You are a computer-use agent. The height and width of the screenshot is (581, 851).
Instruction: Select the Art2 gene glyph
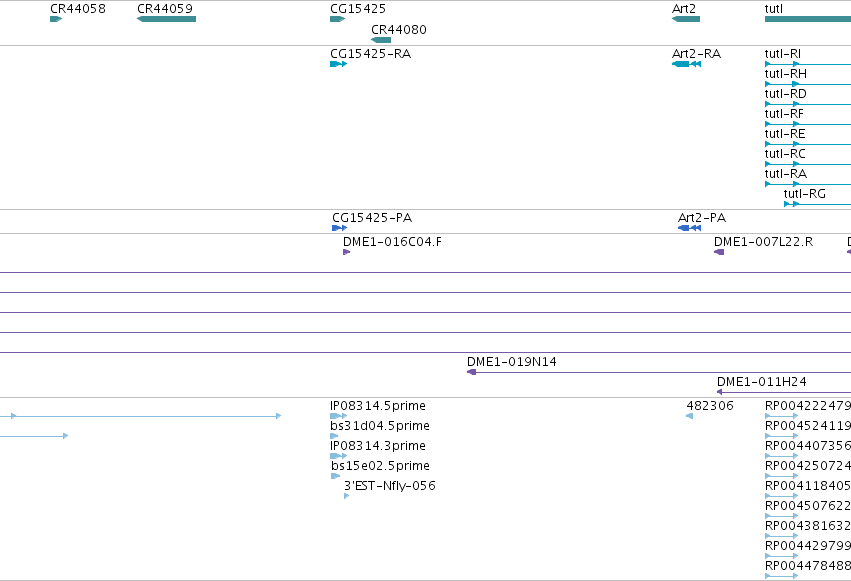tap(685, 19)
